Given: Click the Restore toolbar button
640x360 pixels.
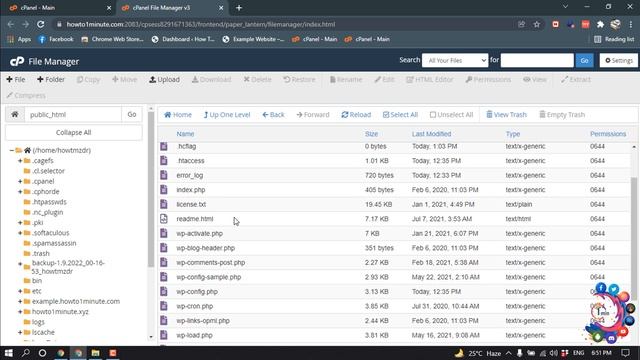Looking at the screenshot, I should 299,80.
